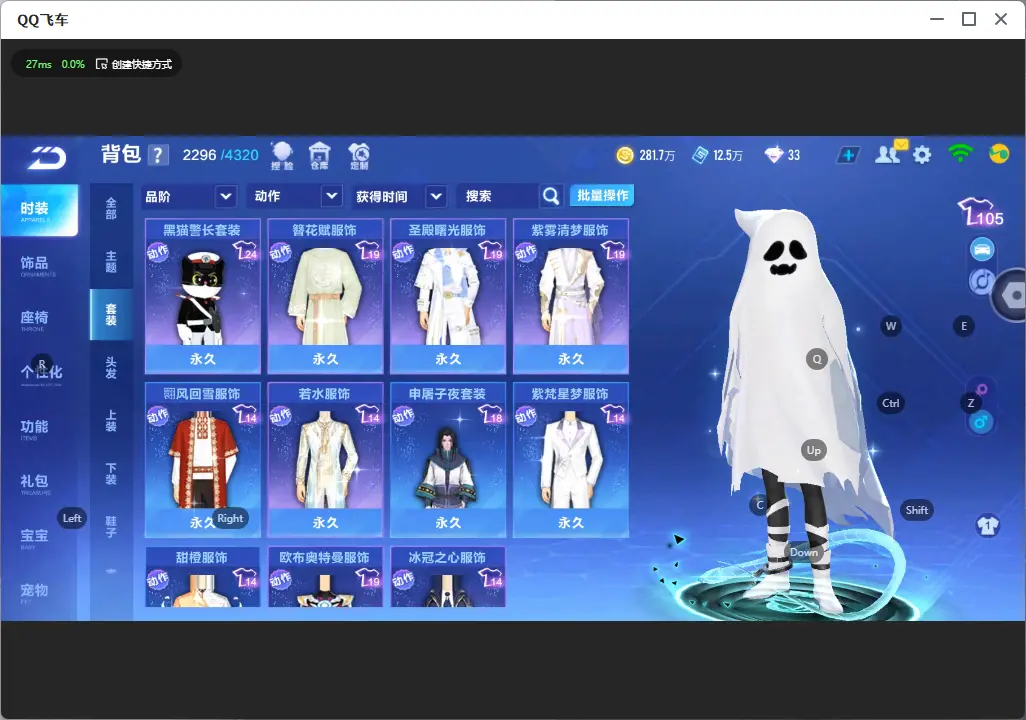Select the 紫雾清梦服饰 outfit card
Image resolution: width=1026 pixels, height=720 pixels.
[571, 296]
